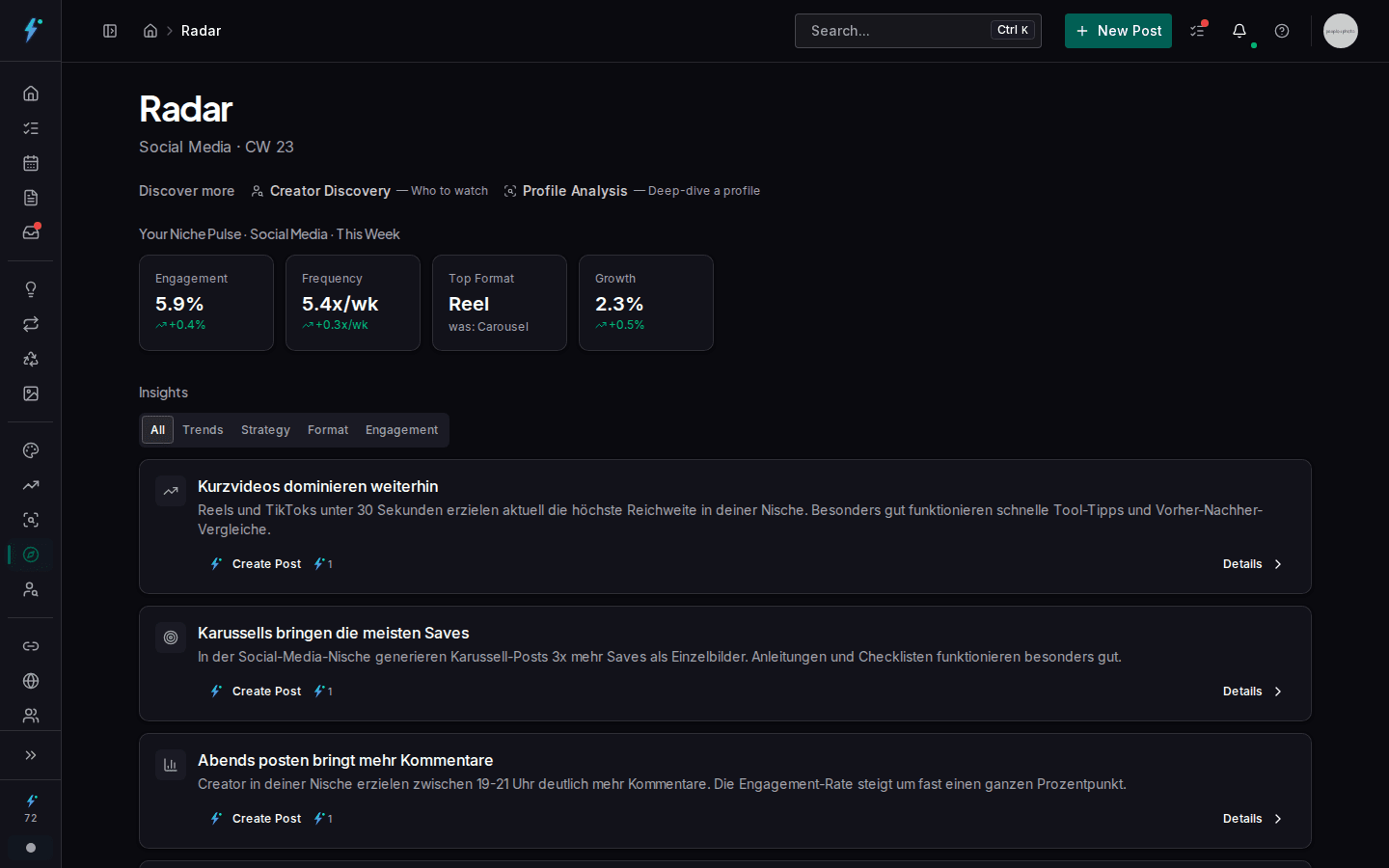Focus the Search input field

pyautogui.click(x=918, y=31)
